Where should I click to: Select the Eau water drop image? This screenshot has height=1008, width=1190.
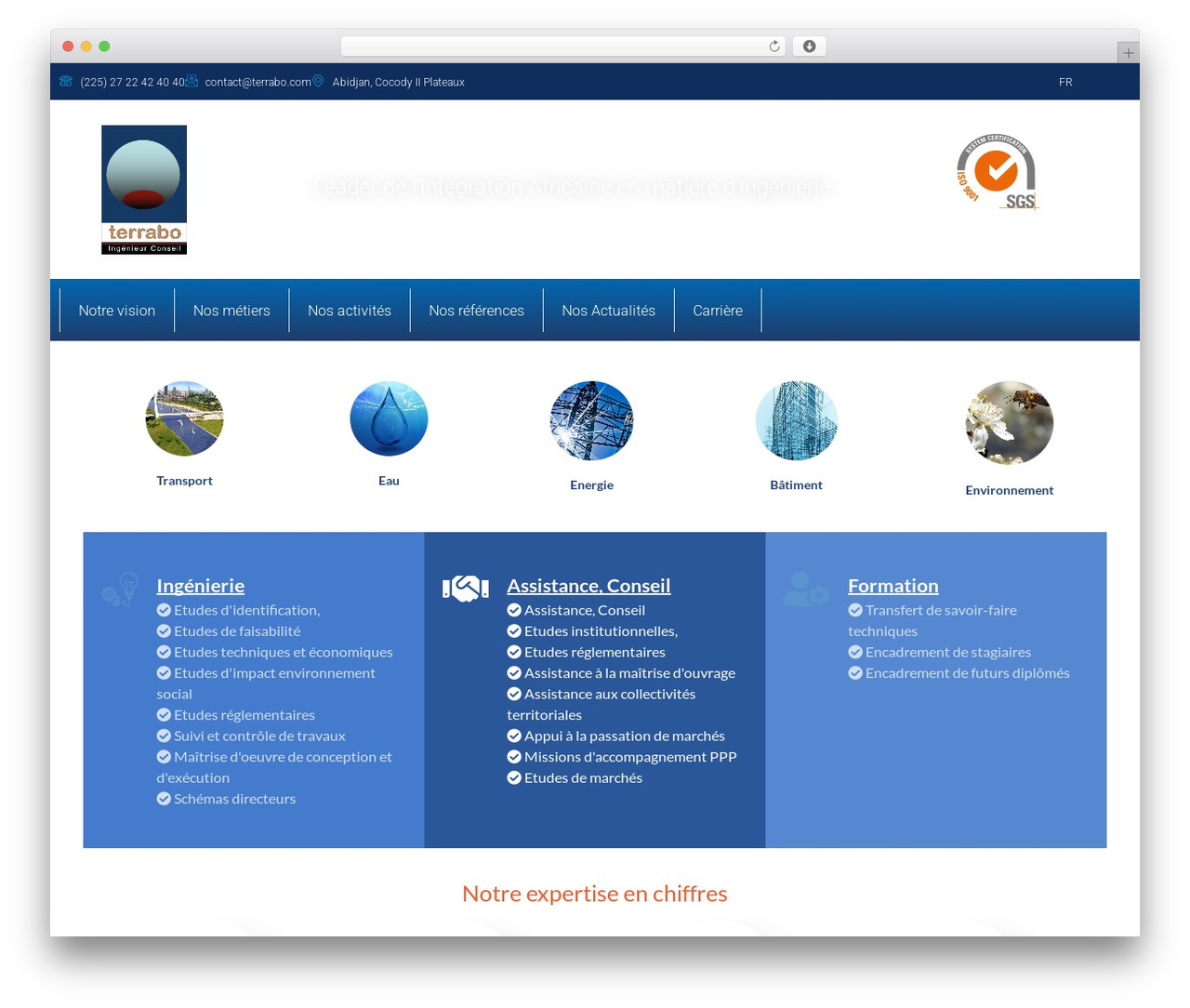[389, 418]
